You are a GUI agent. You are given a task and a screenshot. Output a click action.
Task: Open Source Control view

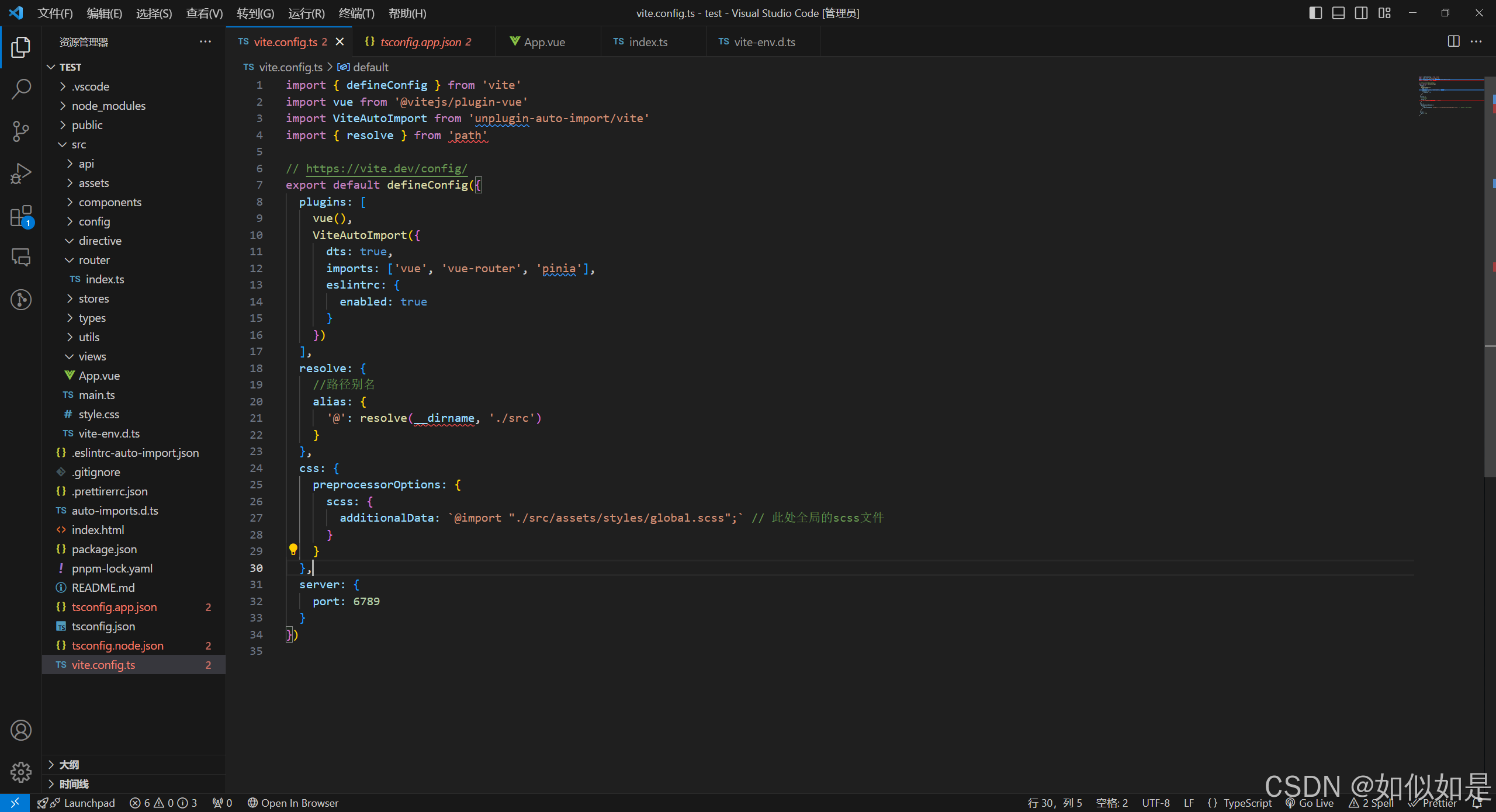coord(21,131)
